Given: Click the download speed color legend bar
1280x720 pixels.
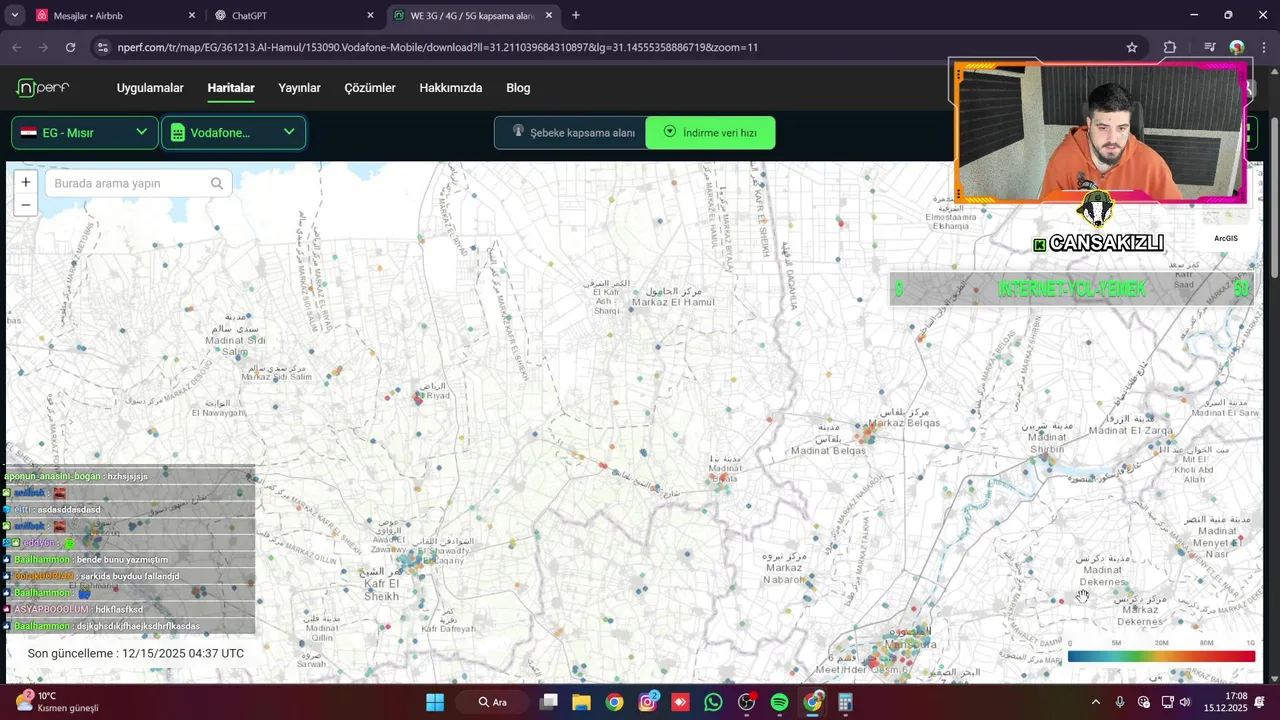Looking at the screenshot, I should click(1161, 656).
